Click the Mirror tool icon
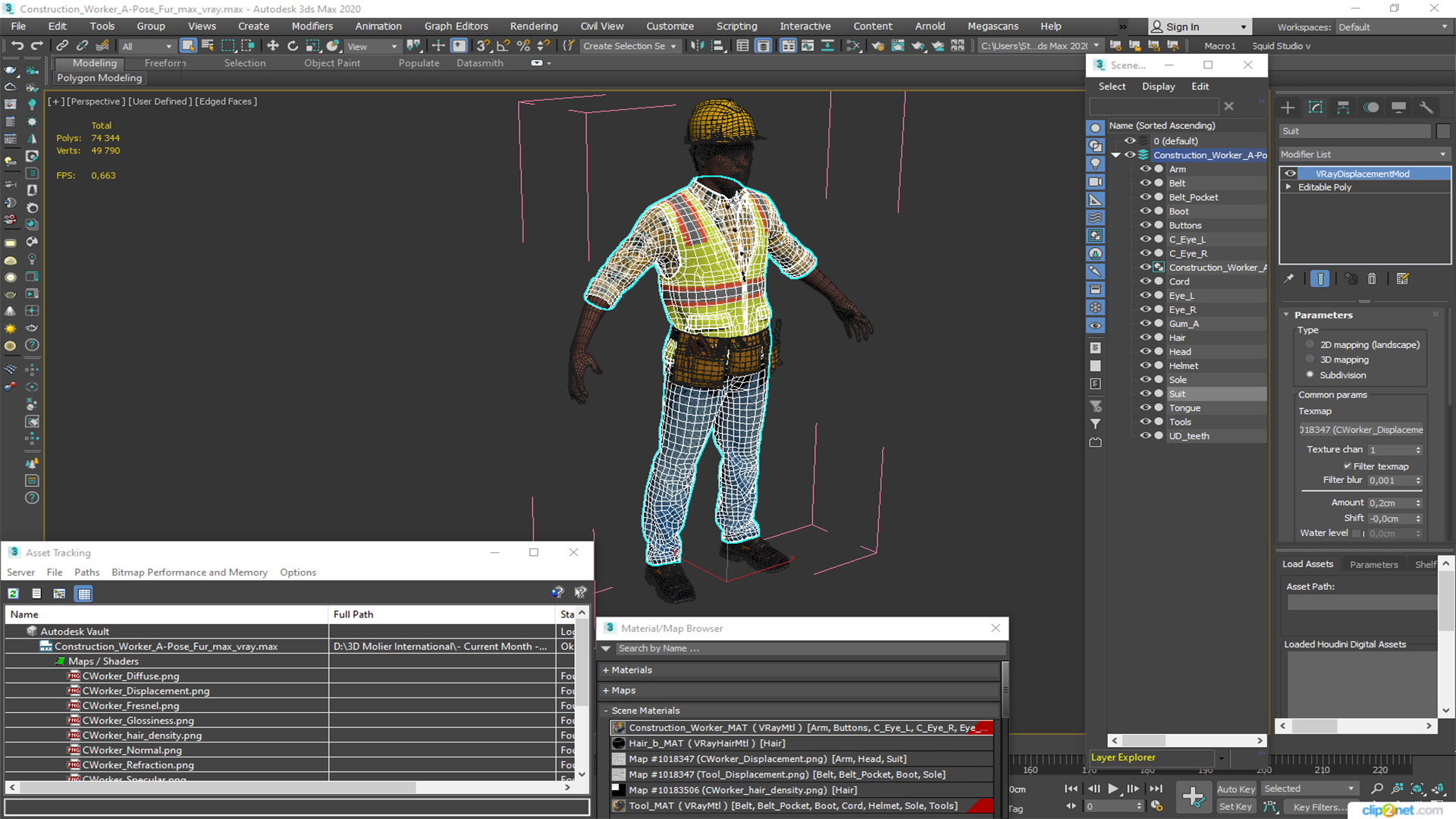This screenshot has width=1456, height=819. (x=697, y=45)
